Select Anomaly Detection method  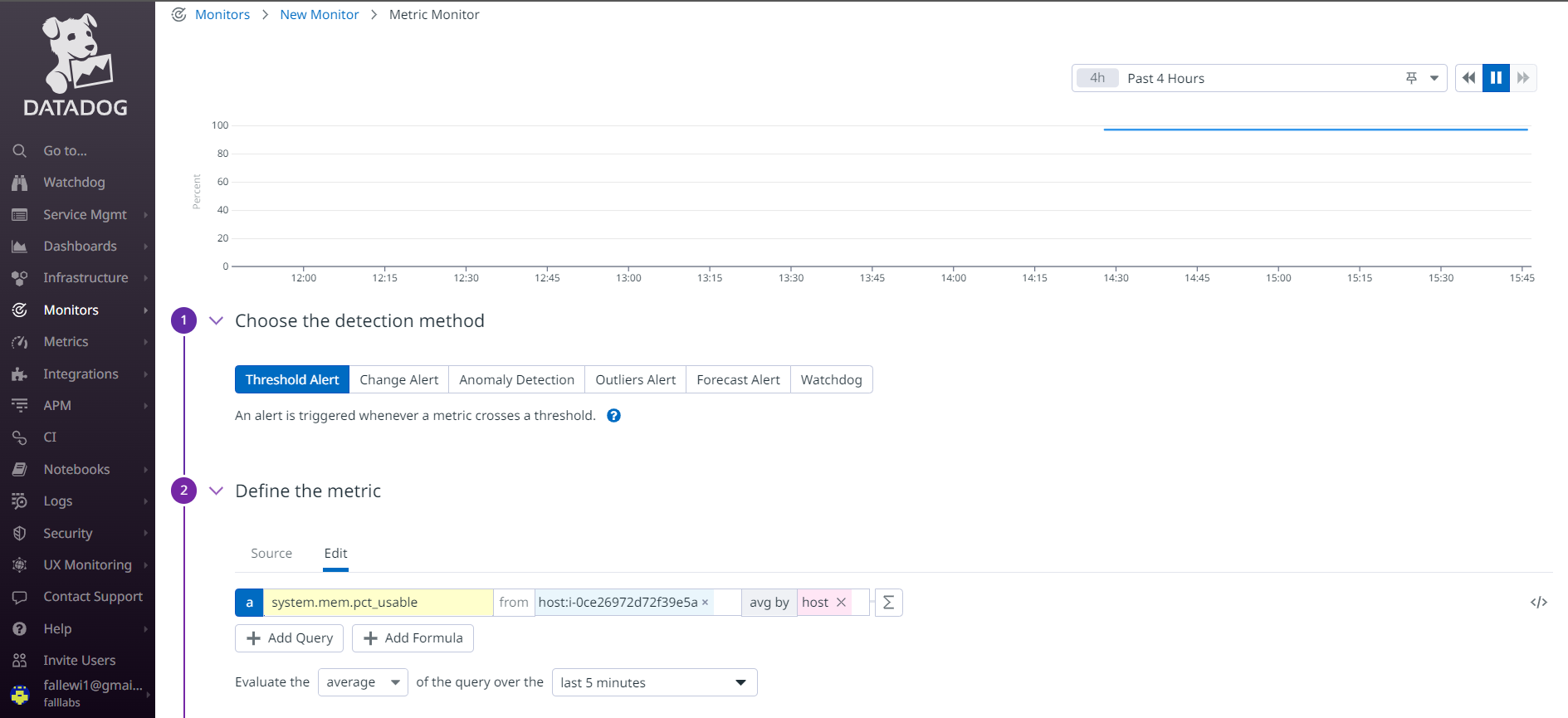pos(517,379)
